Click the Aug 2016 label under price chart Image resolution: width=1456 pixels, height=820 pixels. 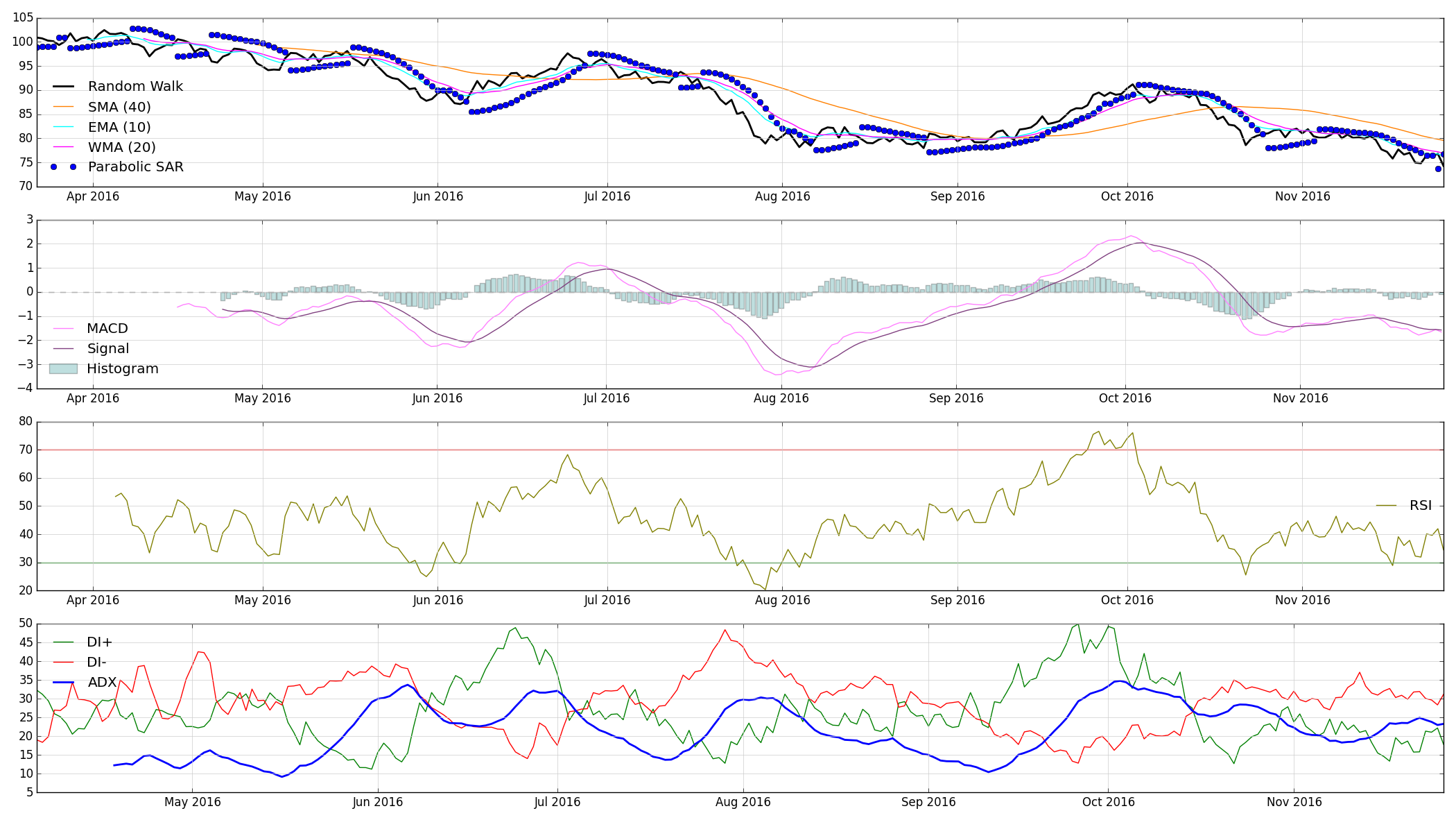point(782,196)
